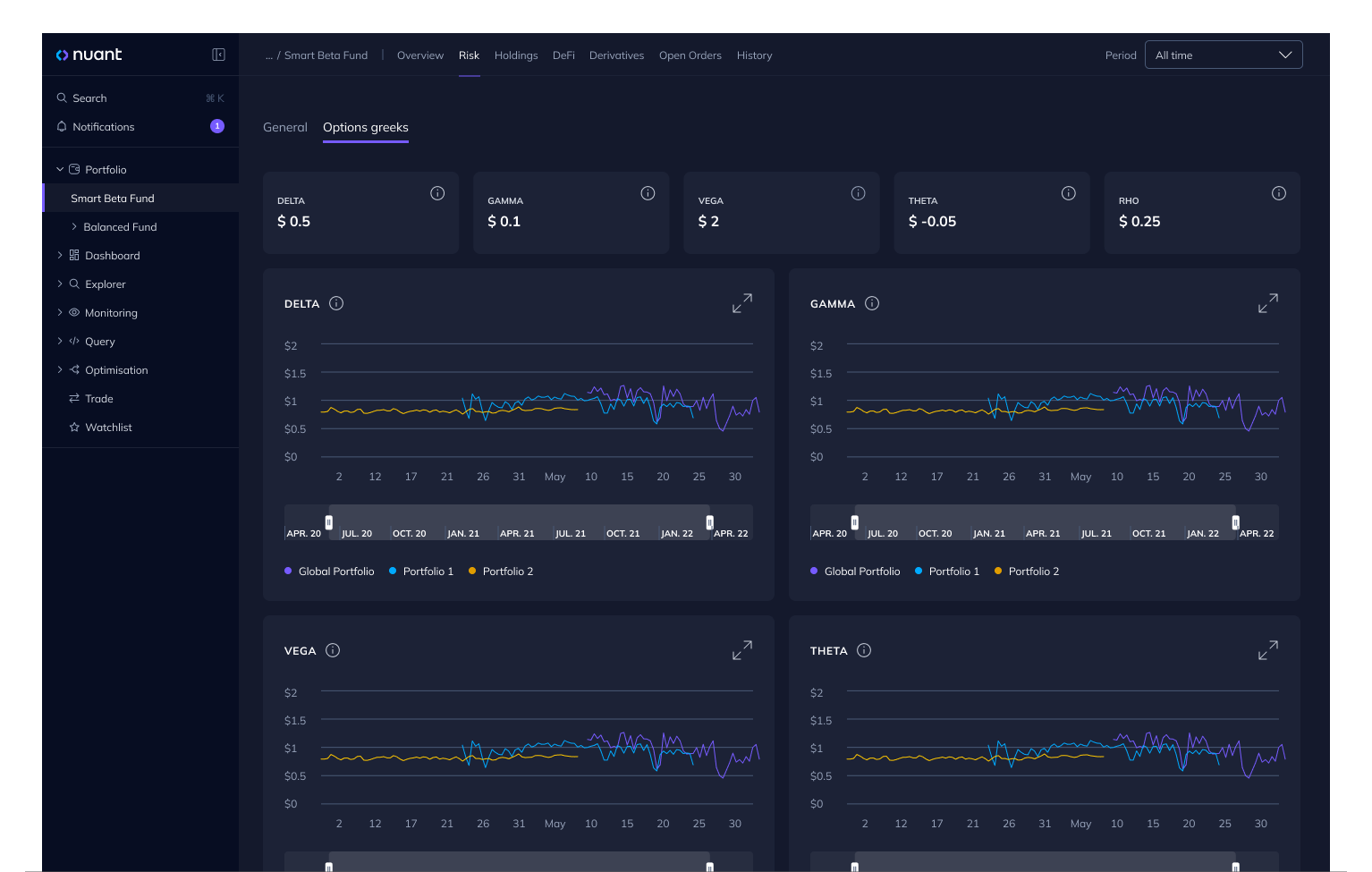Viewport: 1372px width, 872px height.
Task: Expand the GAMMA chart to fullscreen
Action: [x=1268, y=303]
